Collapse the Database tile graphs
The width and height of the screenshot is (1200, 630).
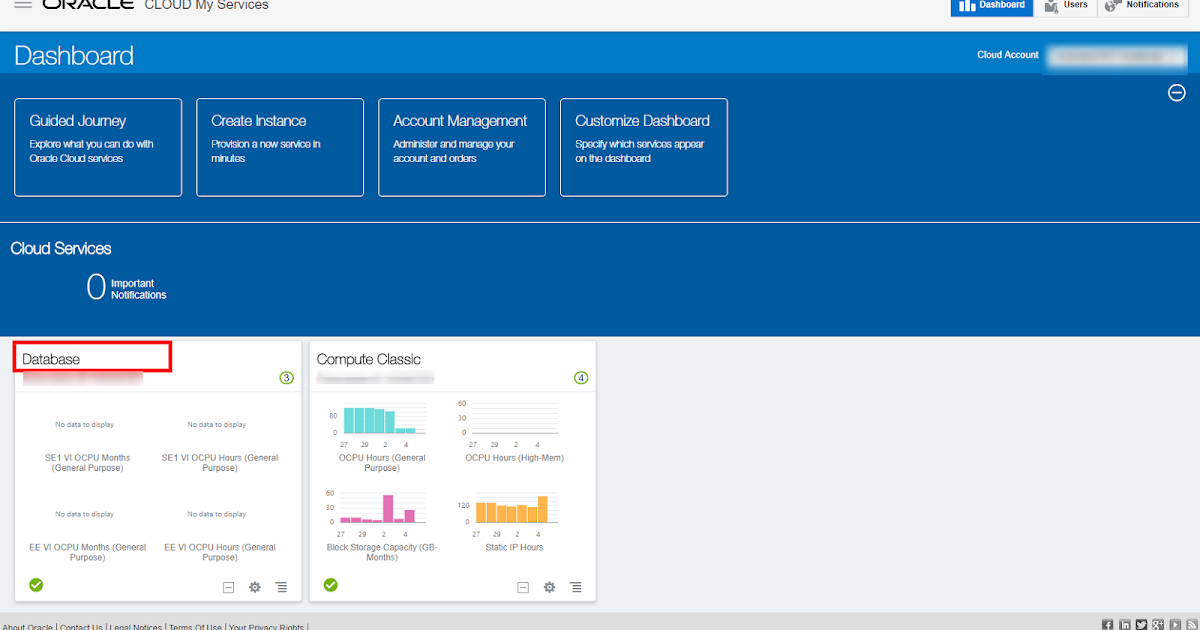229,587
